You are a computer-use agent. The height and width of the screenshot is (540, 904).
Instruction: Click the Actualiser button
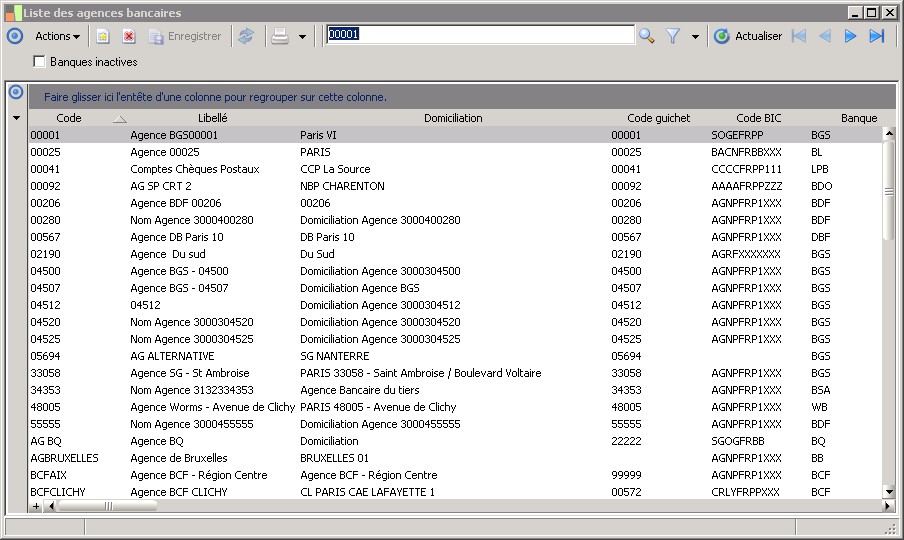[748, 36]
